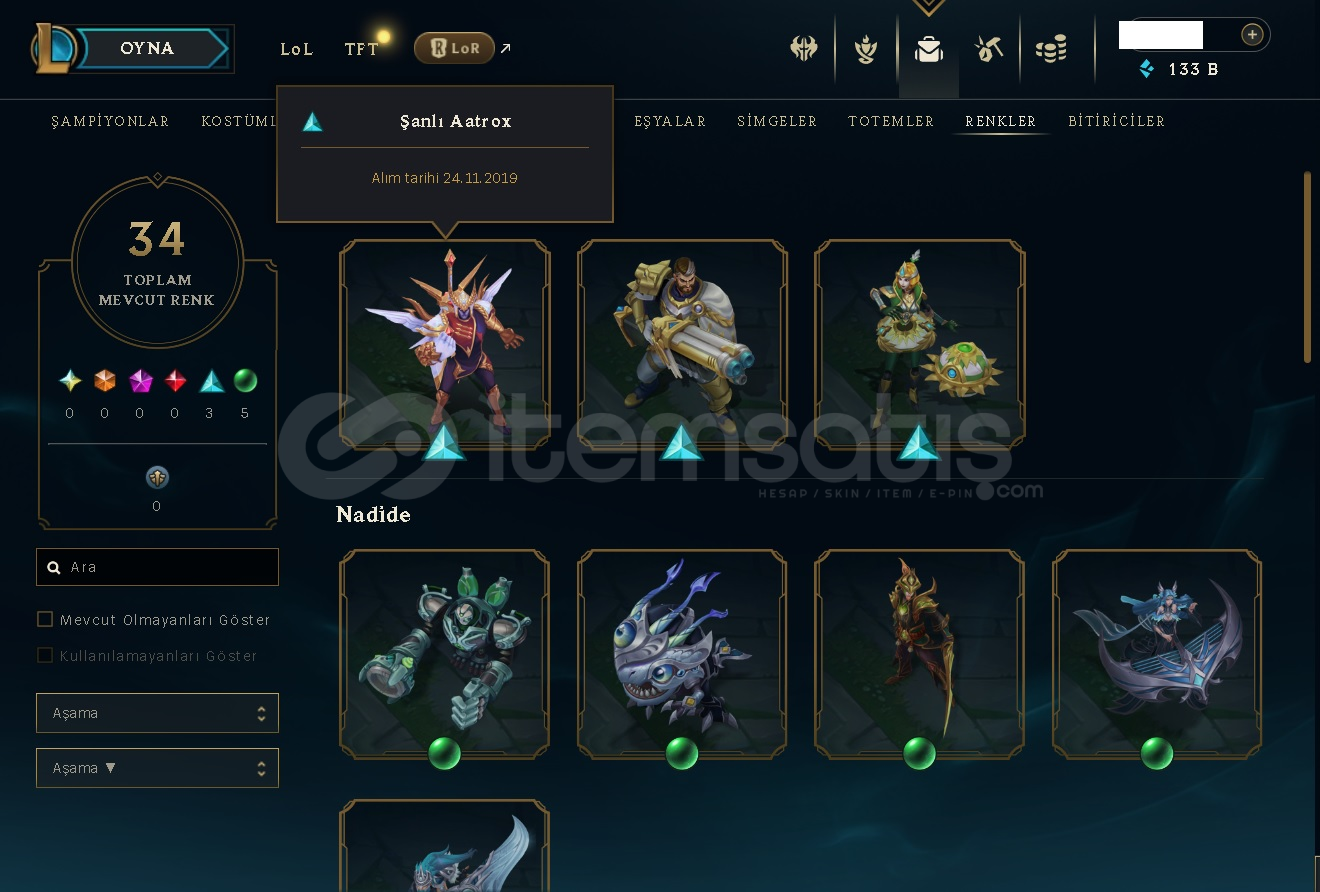Select the aquamarine chroma gem filter
Image resolution: width=1320 pixels, height=892 pixels.
211,381
